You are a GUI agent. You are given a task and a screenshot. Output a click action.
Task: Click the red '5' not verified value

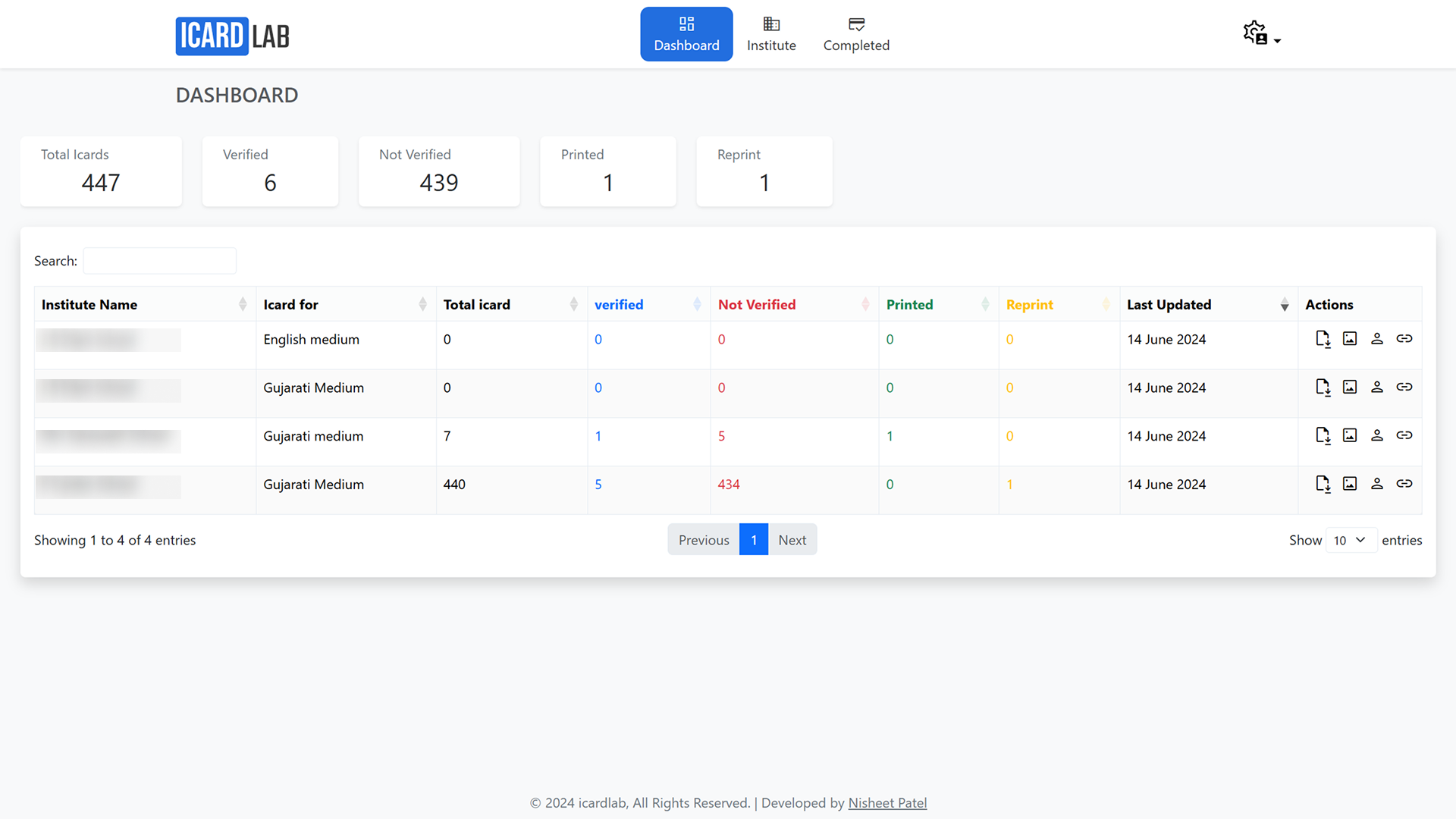pos(722,436)
